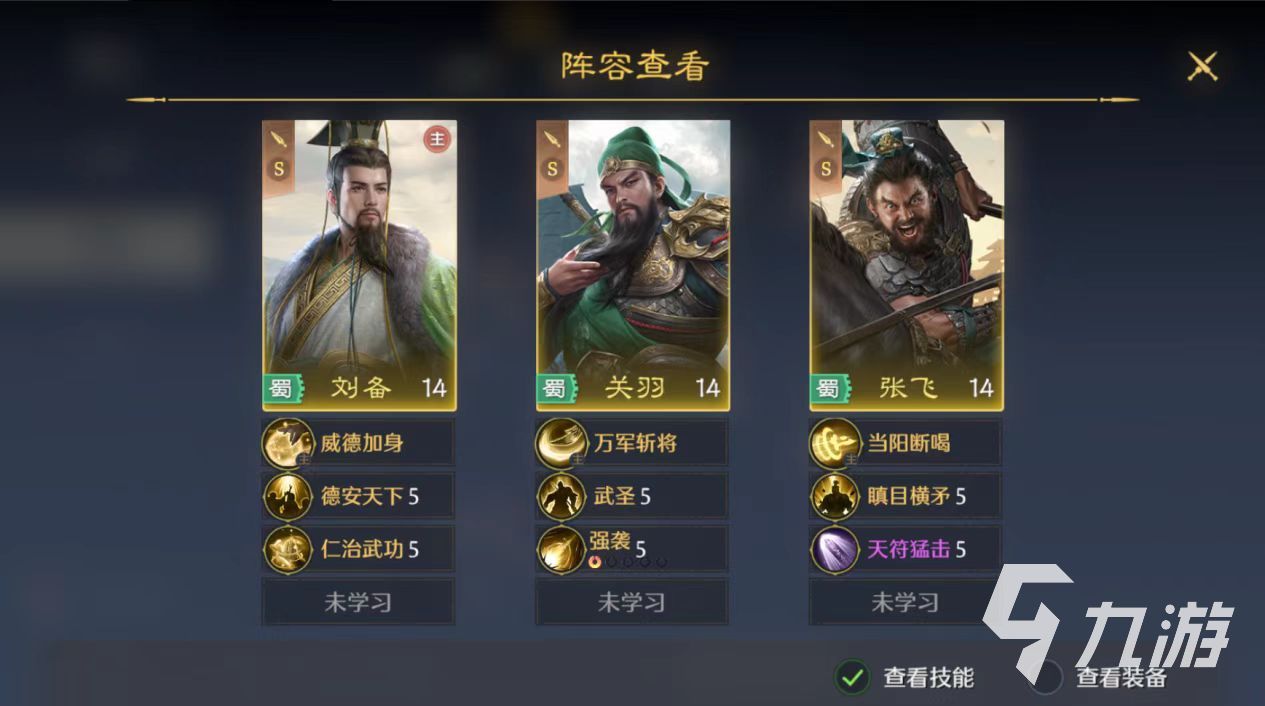Open the 关羽 hero card
Screen dimensions: 1265x706
[x=633, y=265]
